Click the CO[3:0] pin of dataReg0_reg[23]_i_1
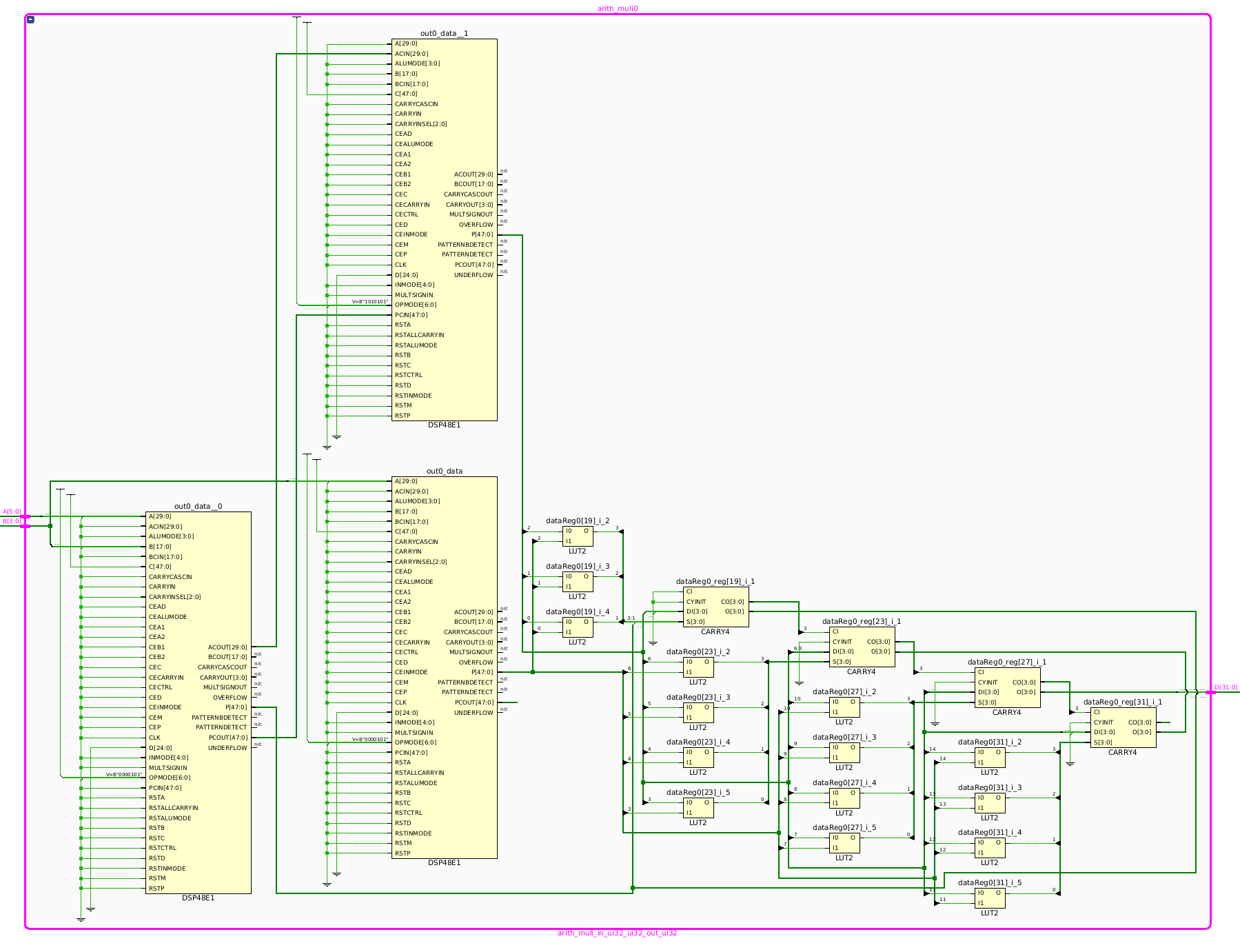 pos(879,642)
